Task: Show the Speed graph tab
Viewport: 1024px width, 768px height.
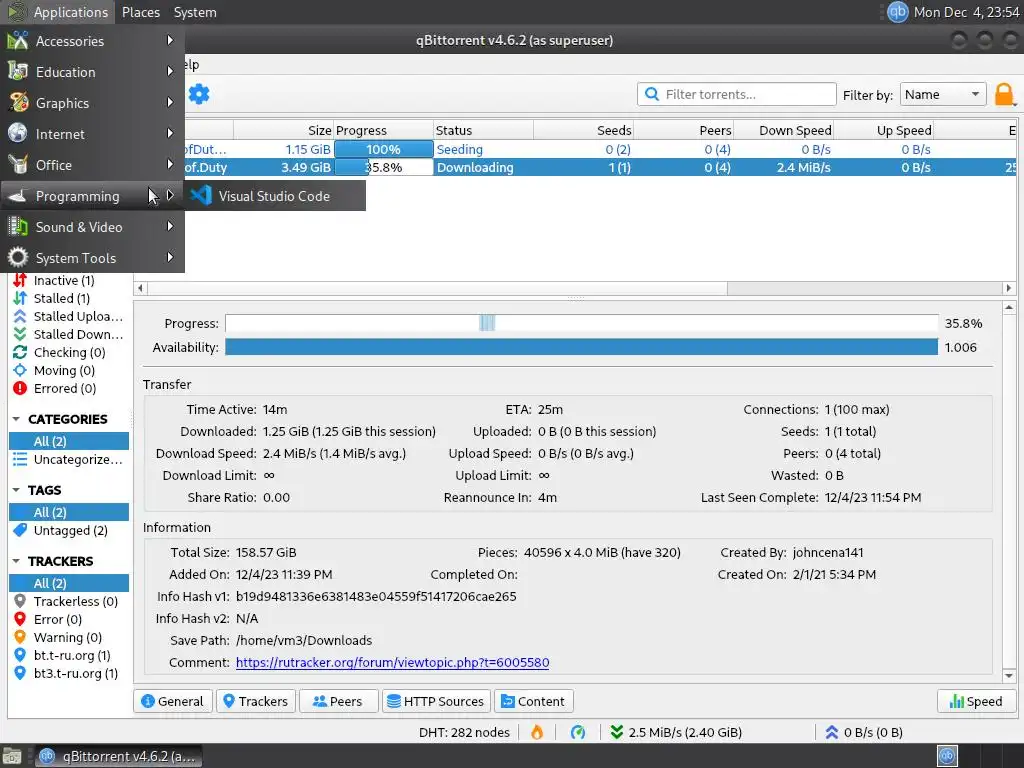Action: (x=976, y=701)
